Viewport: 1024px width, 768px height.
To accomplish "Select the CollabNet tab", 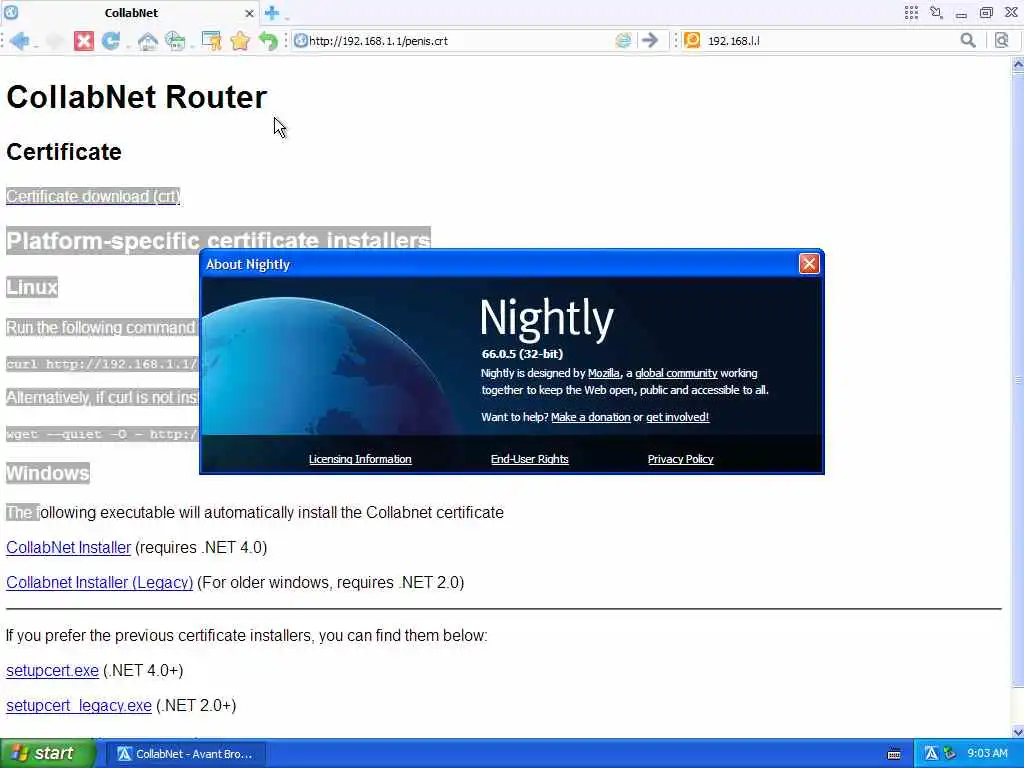I will 131,12.
